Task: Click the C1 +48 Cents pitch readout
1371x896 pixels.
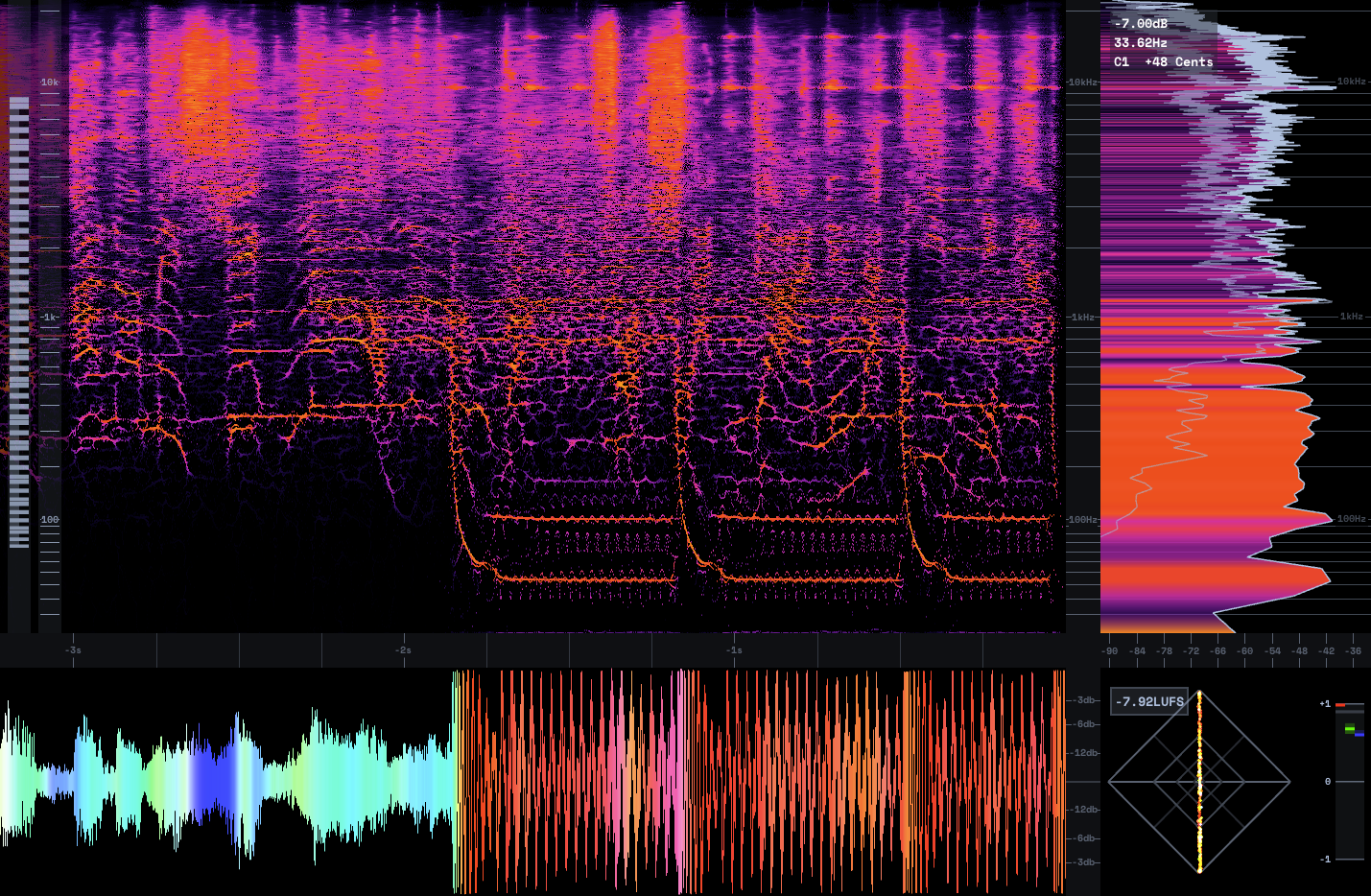Action: 1163,61
